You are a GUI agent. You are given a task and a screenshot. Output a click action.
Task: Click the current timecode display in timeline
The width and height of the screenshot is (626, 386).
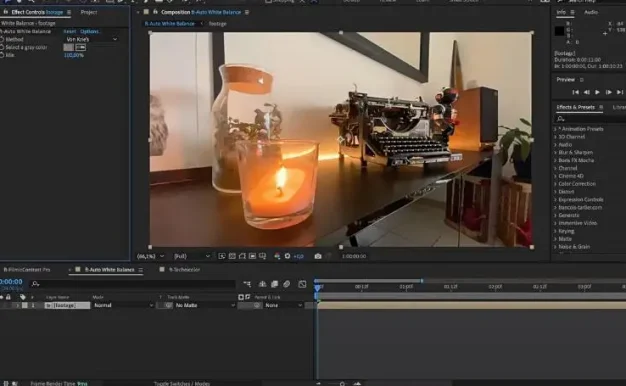11,282
